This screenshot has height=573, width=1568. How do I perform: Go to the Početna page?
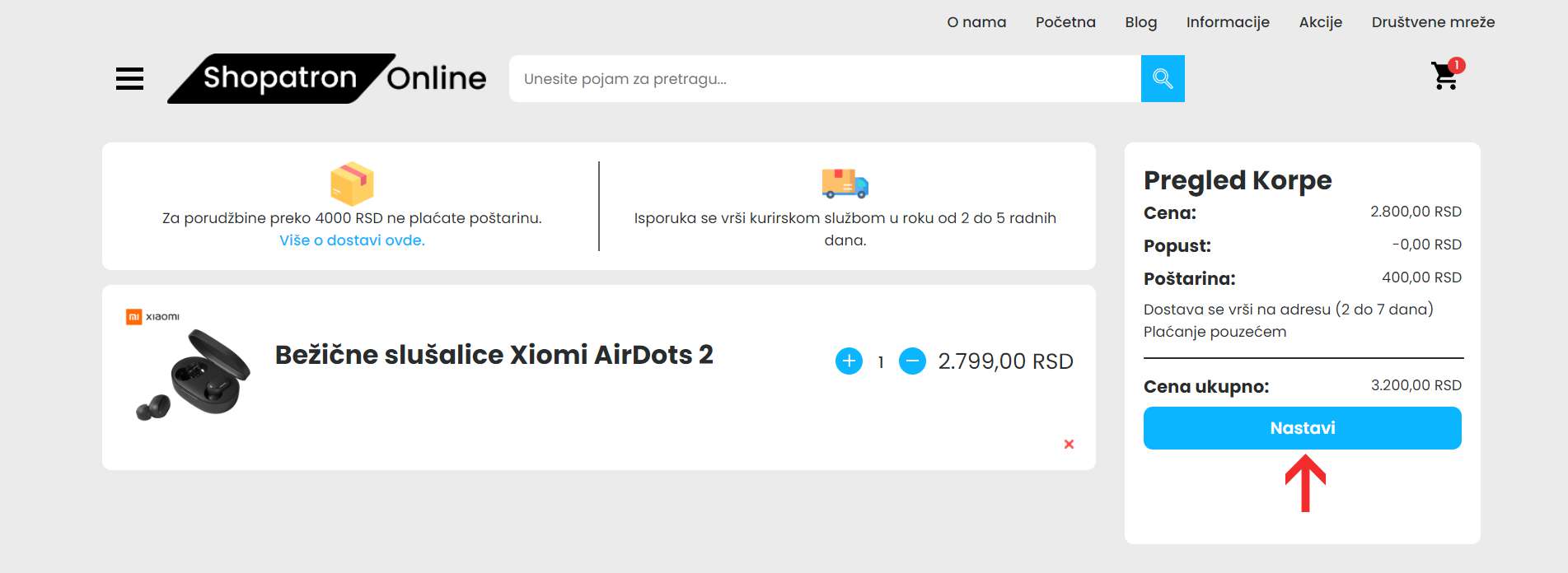pyautogui.click(x=1065, y=22)
